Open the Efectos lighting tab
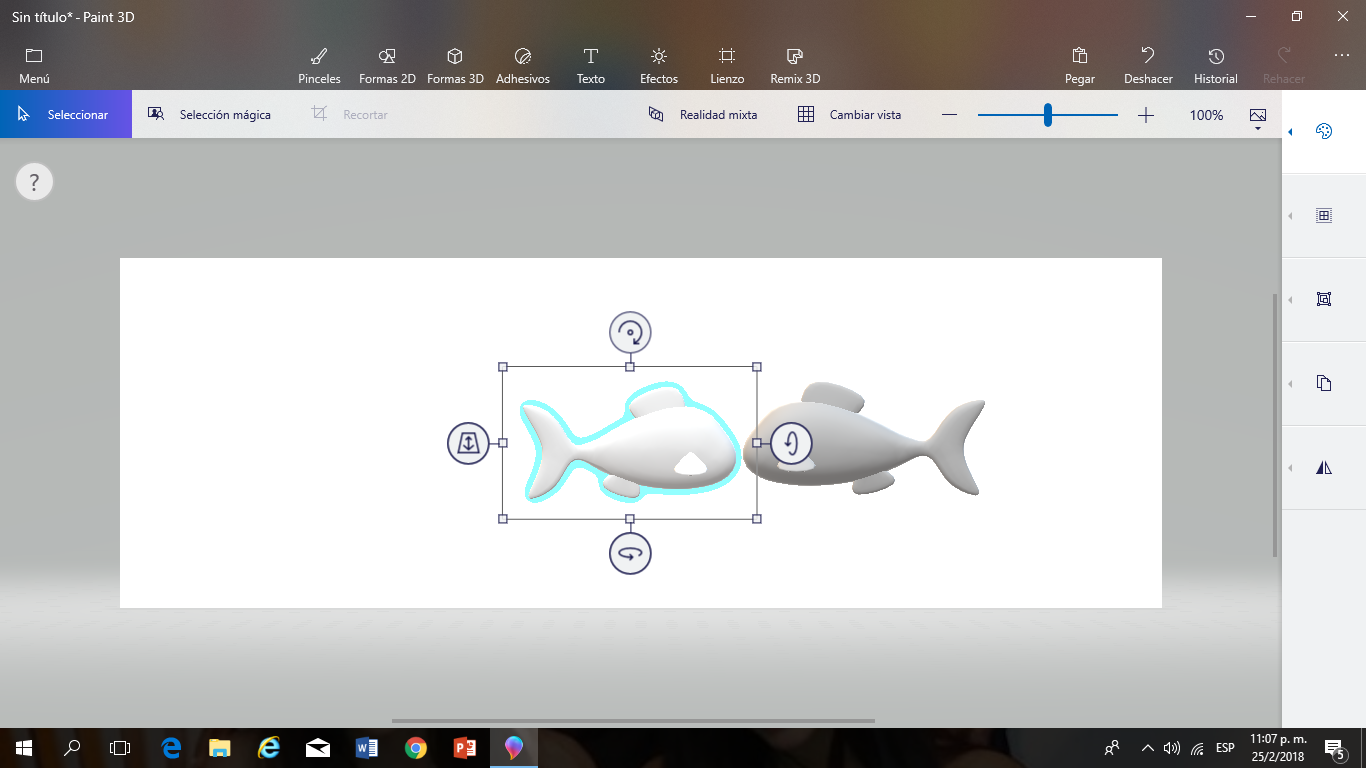1366x768 pixels. [659, 66]
